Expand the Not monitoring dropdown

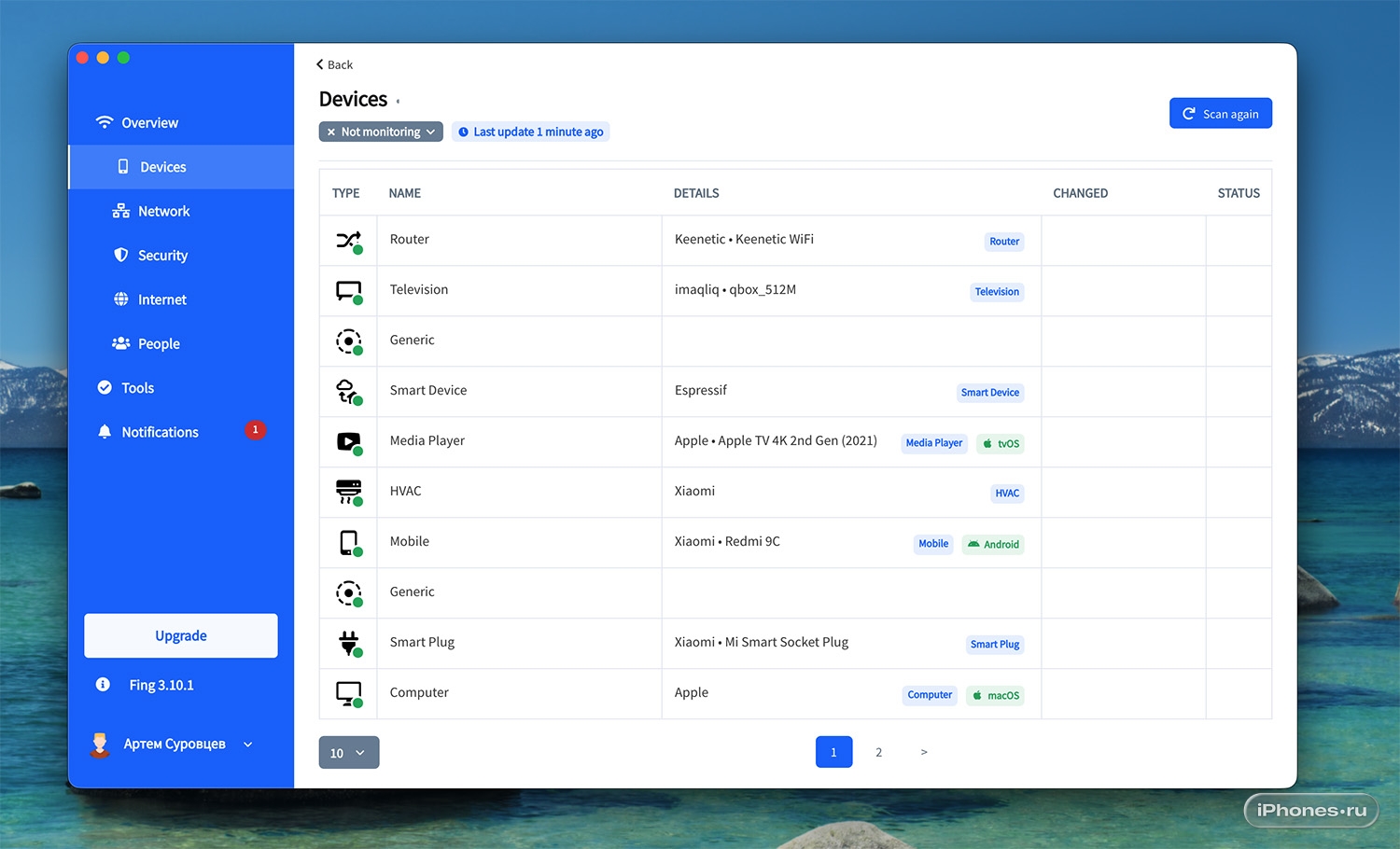[x=381, y=132]
